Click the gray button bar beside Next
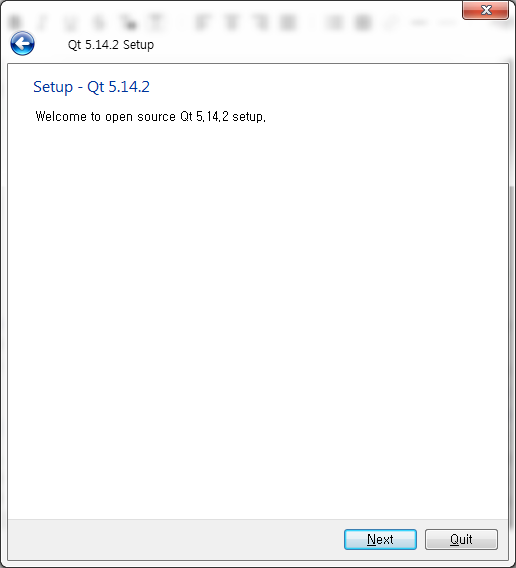Image resolution: width=516 pixels, height=568 pixels. (176, 539)
